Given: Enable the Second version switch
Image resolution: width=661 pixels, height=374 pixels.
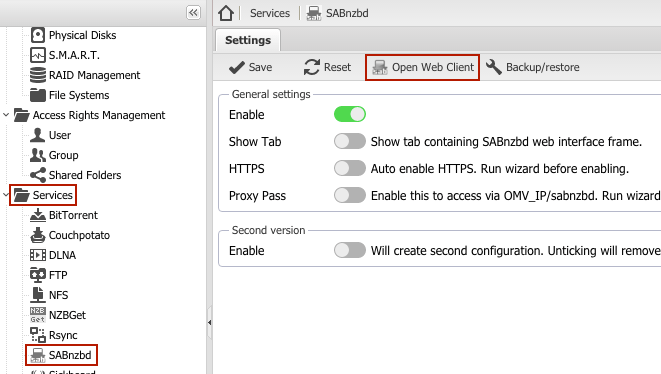Looking at the screenshot, I should [350, 250].
